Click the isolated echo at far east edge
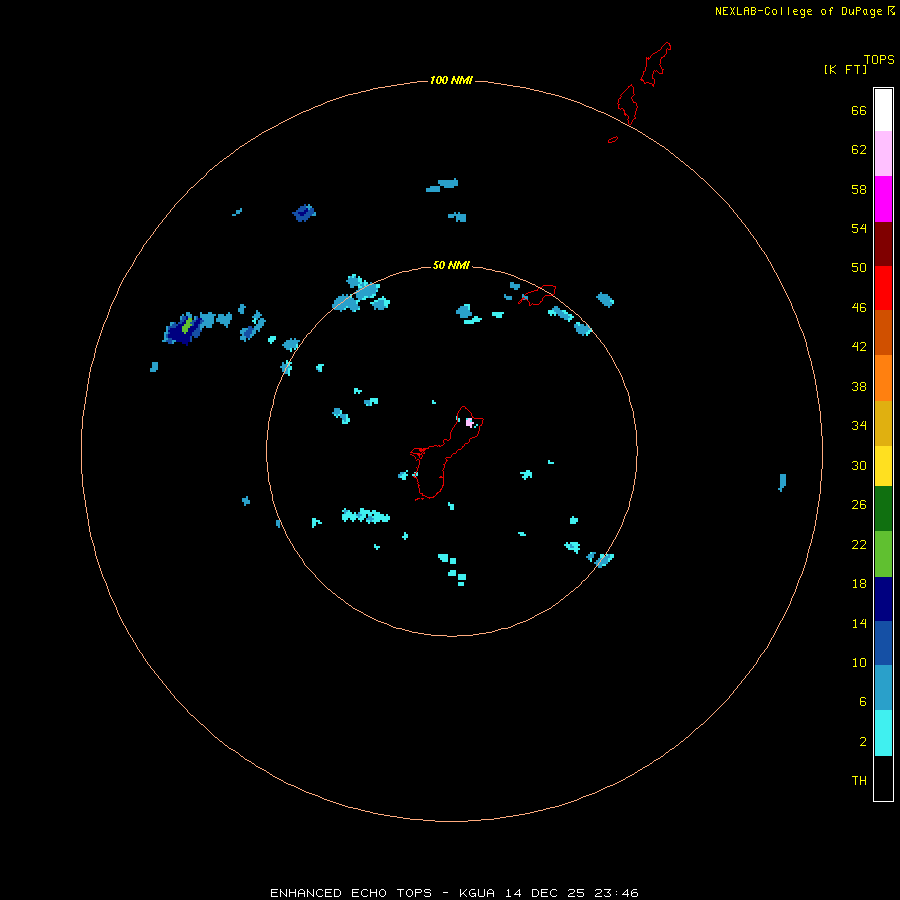The width and height of the screenshot is (900, 900). click(x=782, y=482)
